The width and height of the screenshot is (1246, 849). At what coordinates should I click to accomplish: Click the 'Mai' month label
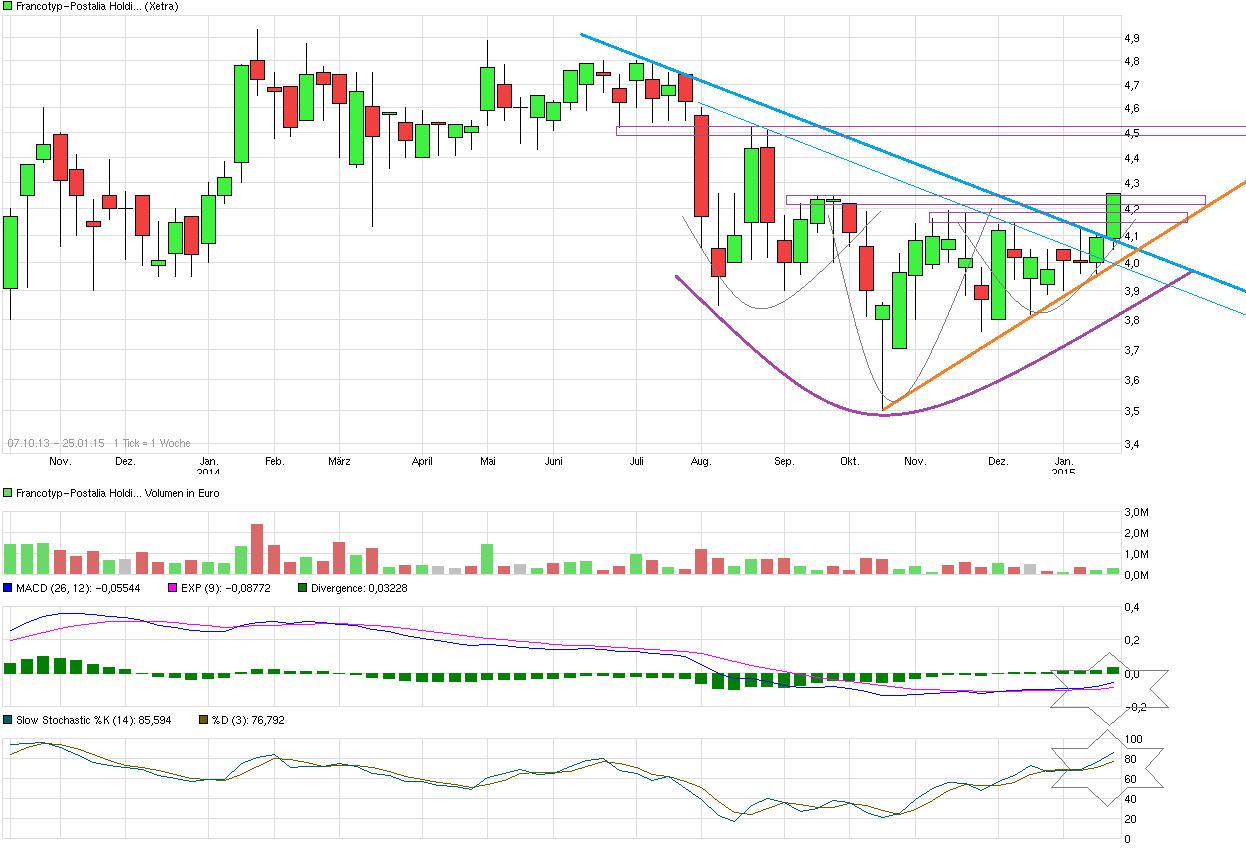pos(487,462)
